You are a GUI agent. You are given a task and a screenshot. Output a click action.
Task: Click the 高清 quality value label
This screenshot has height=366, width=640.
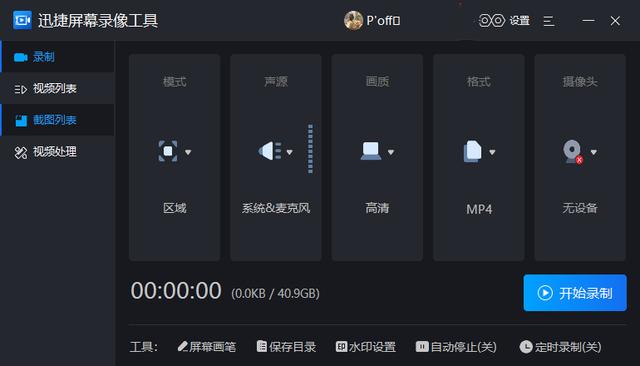pos(377,208)
